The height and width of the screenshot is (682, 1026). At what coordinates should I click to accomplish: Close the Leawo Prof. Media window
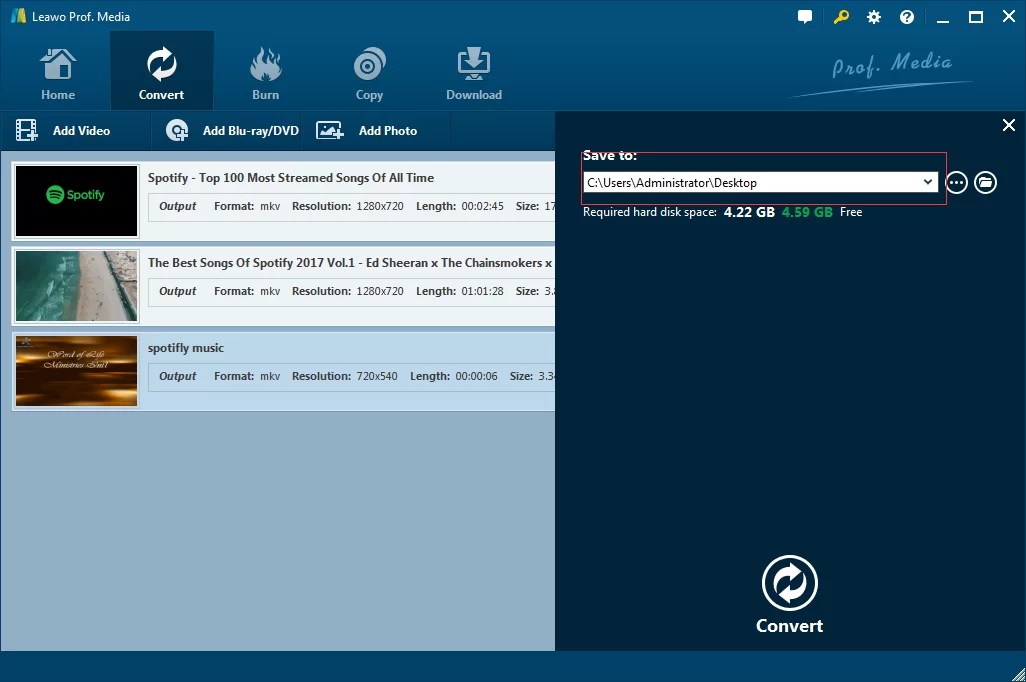1009,17
